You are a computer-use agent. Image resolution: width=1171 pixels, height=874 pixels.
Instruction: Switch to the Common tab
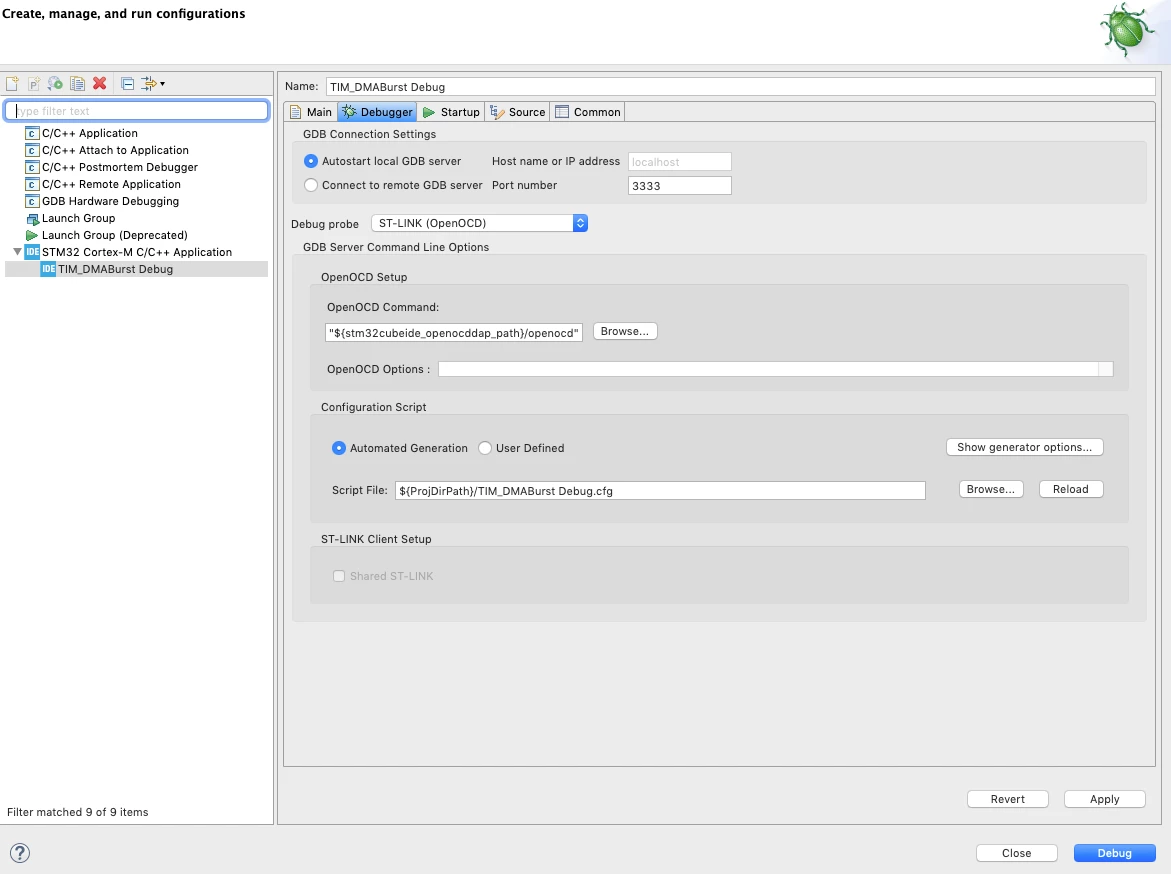pyautogui.click(x=588, y=112)
